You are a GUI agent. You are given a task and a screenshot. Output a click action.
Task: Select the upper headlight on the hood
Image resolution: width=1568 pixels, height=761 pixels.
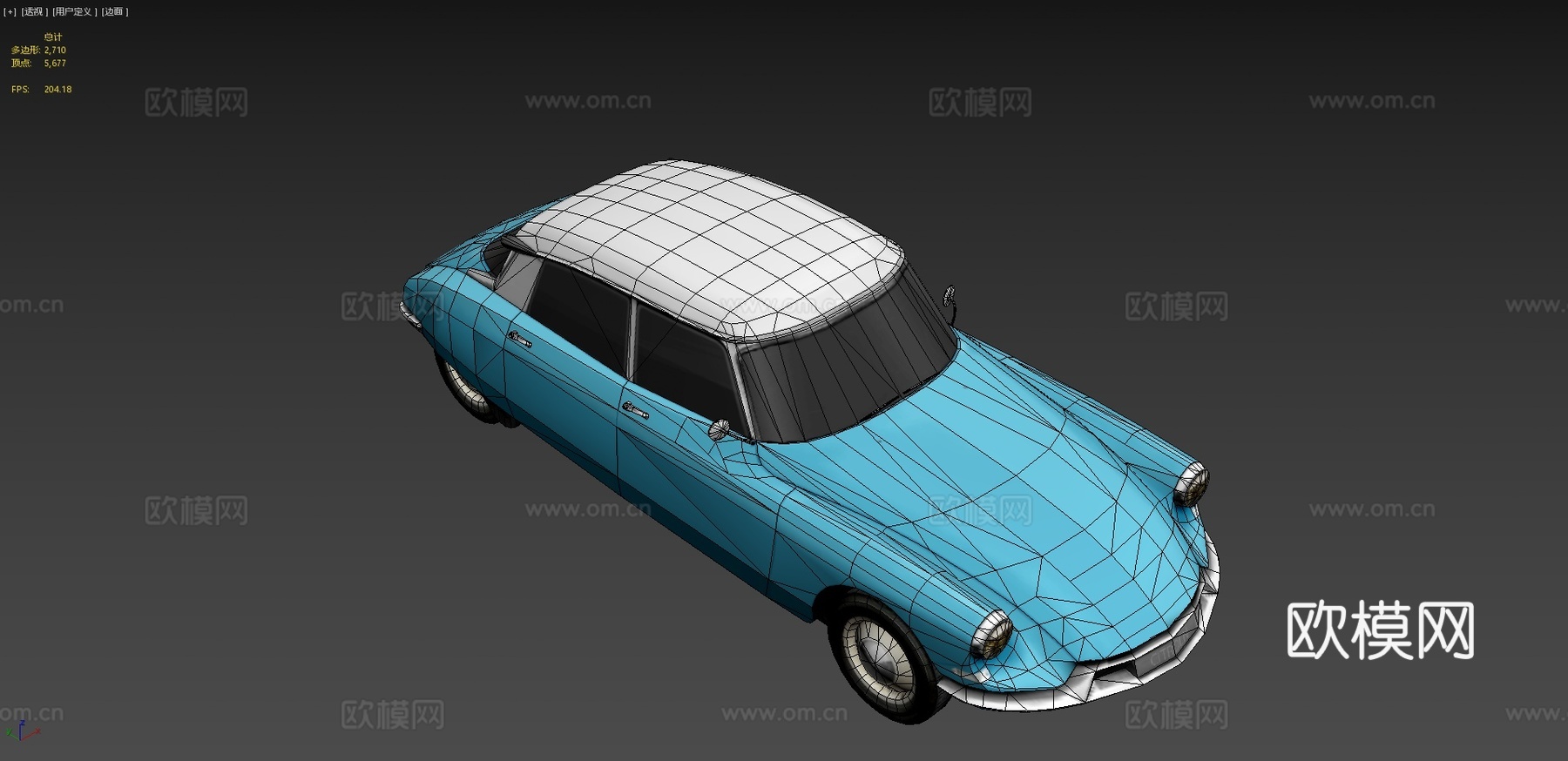click(x=1191, y=484)
